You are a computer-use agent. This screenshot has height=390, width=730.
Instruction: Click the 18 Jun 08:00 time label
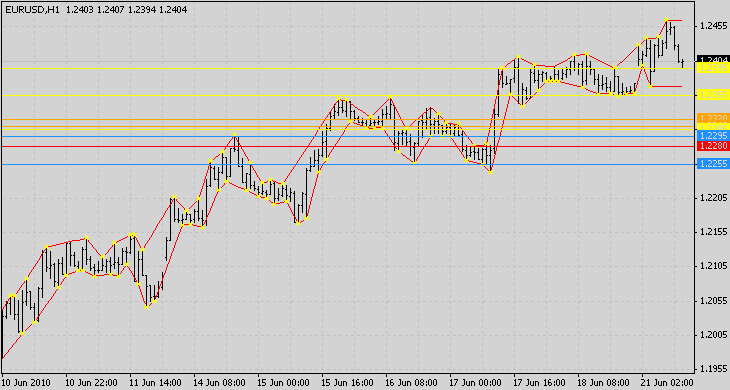(x=604, y=383)
